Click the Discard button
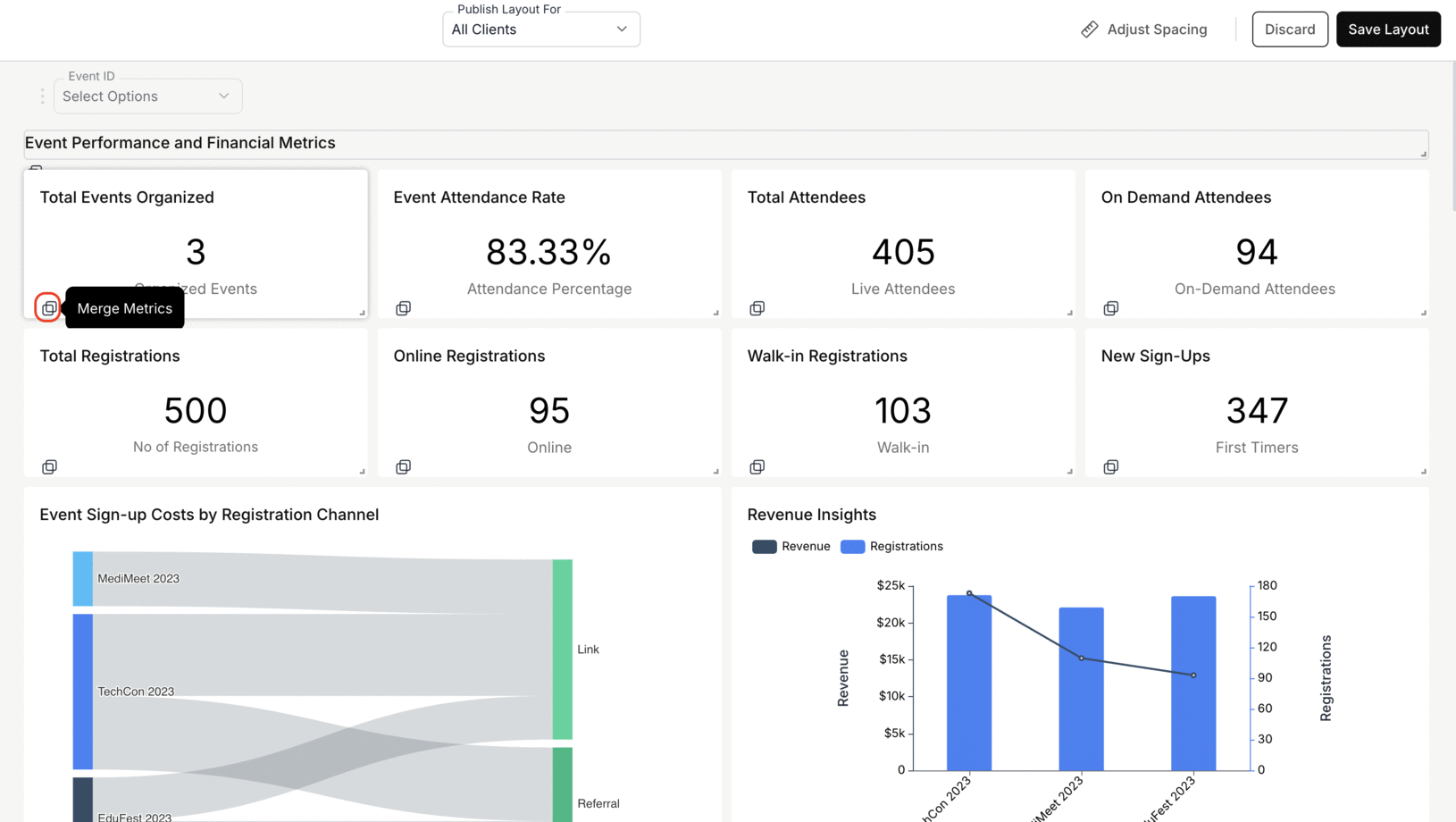Screen dimensions: 1456x822 [x=1290, y=29]
